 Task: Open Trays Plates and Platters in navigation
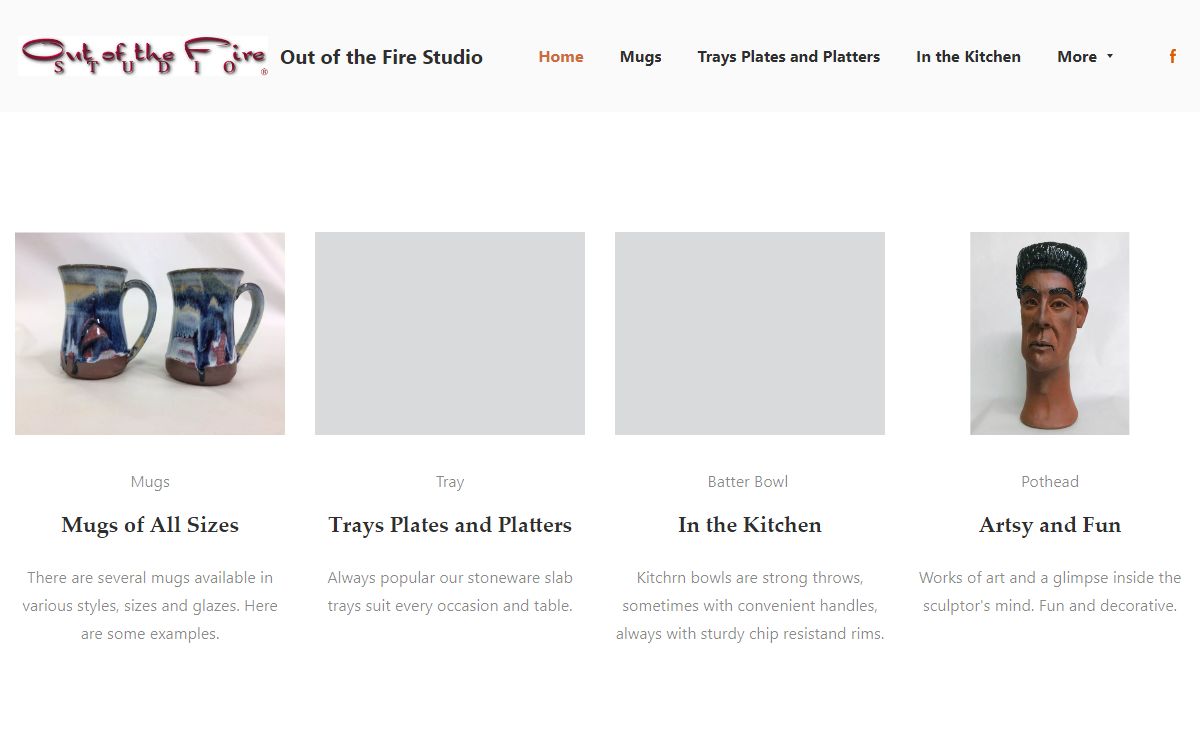pyautogui.click(x=789, y=57)
